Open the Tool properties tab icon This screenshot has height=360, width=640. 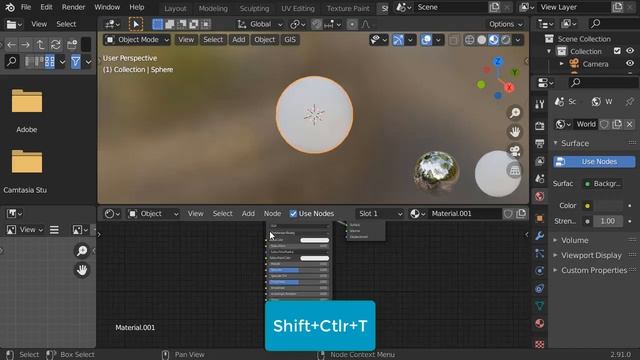pos(540,104)
